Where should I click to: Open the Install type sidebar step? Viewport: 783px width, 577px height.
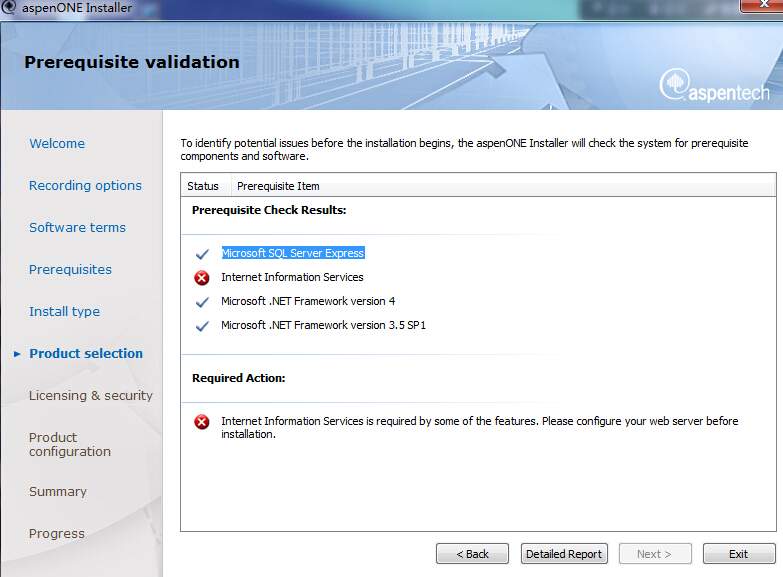click(x=64, y=312)
